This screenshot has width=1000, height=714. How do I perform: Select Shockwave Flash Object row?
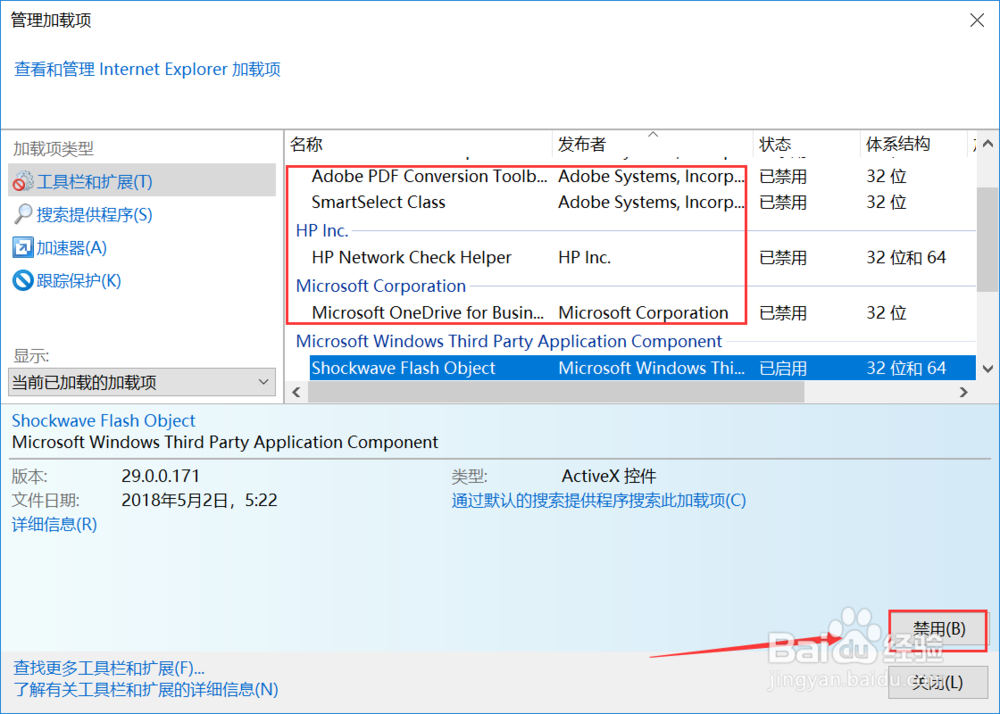[642, 368]
